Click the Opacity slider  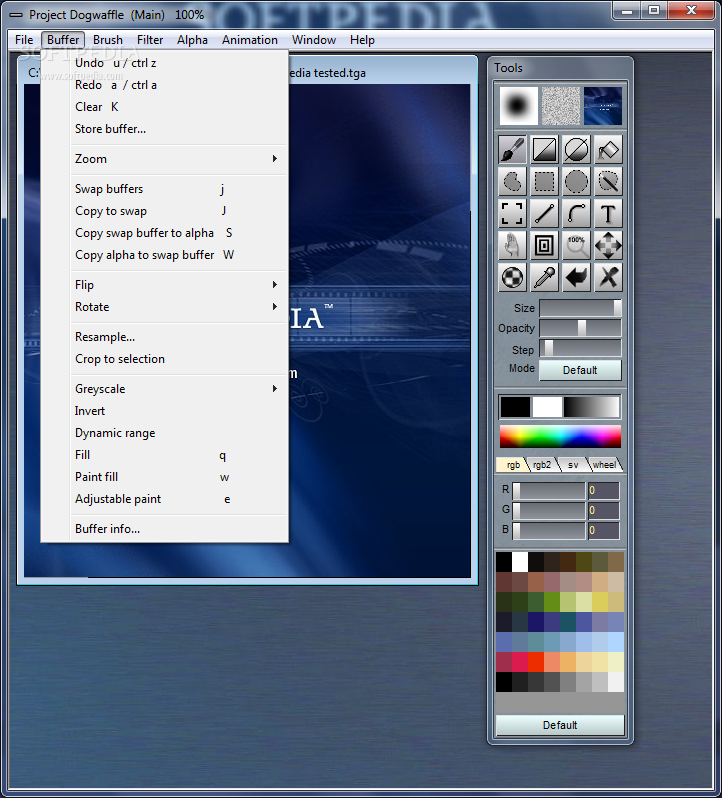pyautogui.click(x=580, y=328)
